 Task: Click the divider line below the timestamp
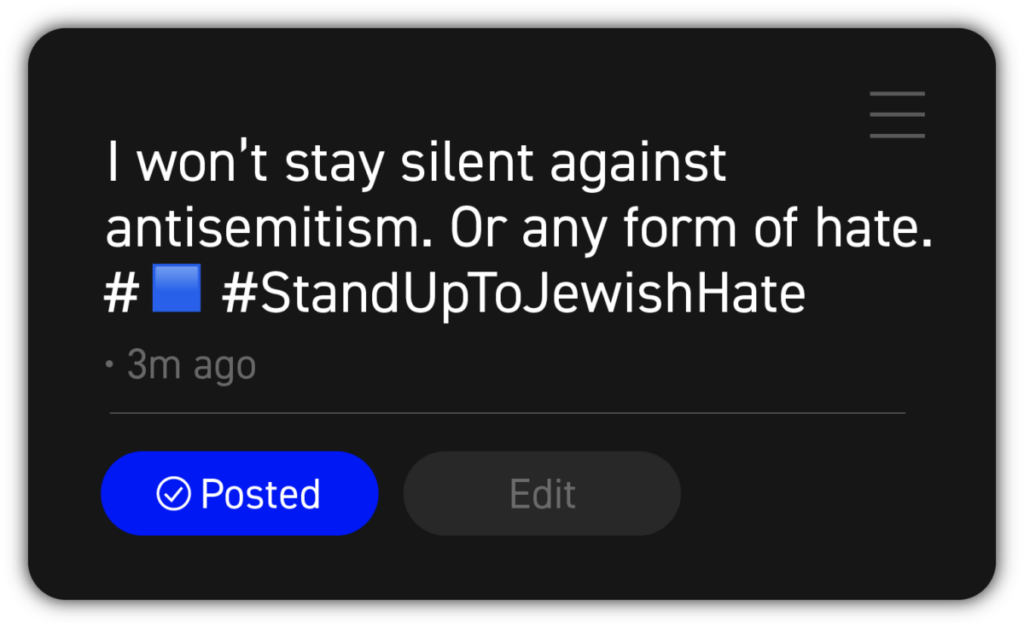click(x=507, y=412)
